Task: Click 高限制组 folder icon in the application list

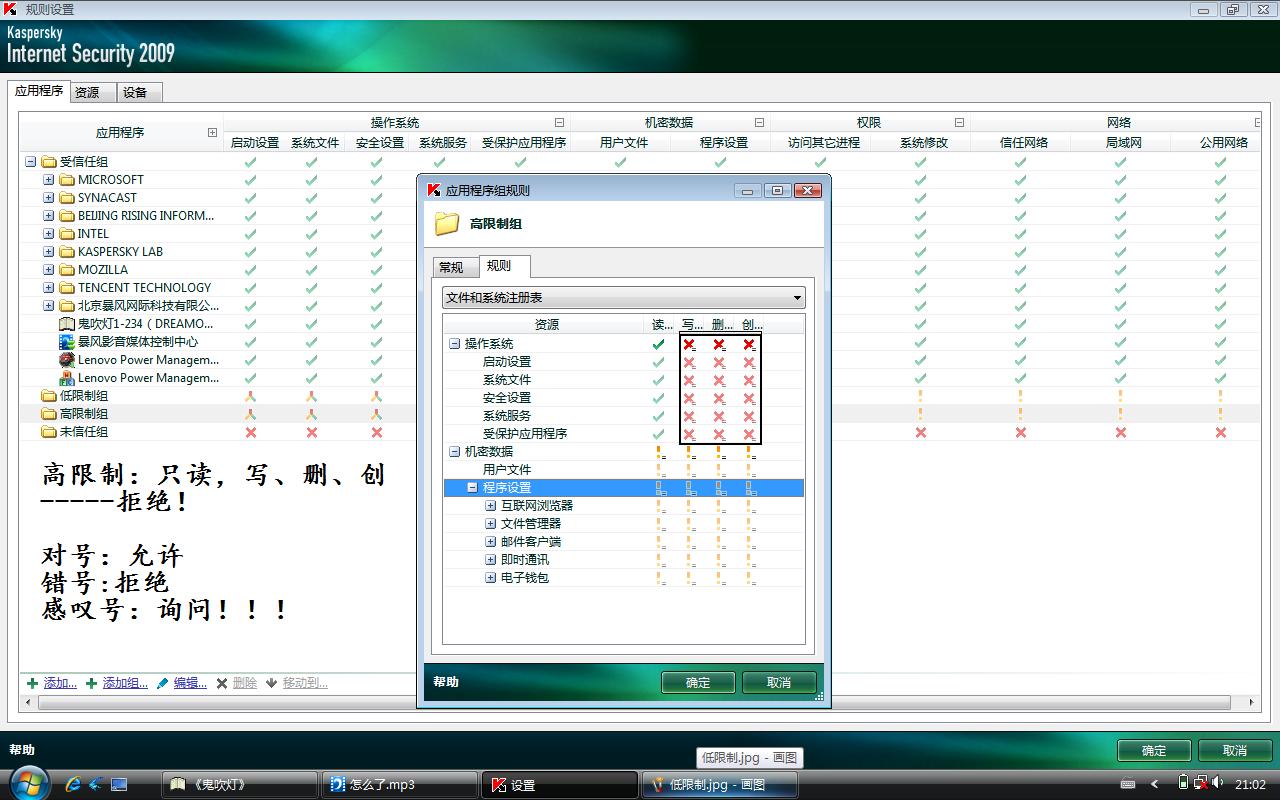Action: click(49, 414)
